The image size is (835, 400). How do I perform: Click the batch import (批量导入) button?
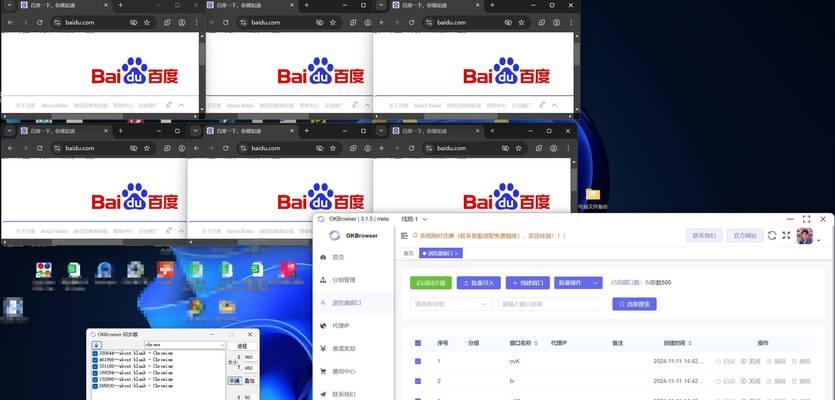pyautogui.click(x=479, y=283)
